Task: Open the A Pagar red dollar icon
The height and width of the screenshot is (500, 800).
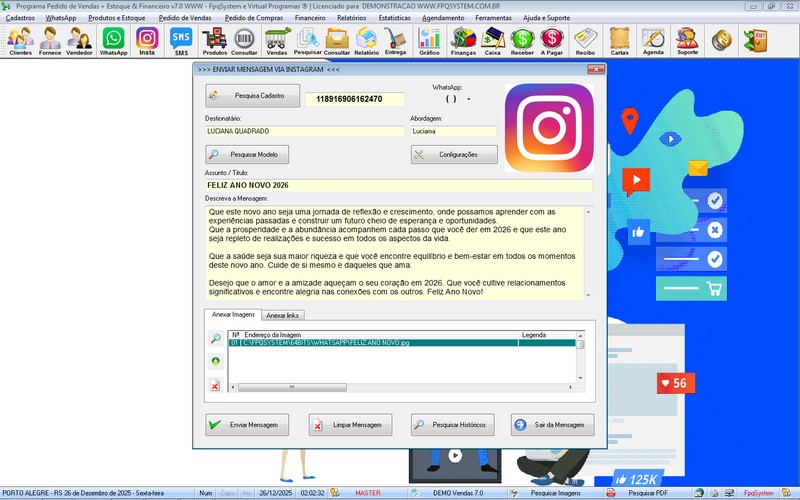Action: pos(552,41)
